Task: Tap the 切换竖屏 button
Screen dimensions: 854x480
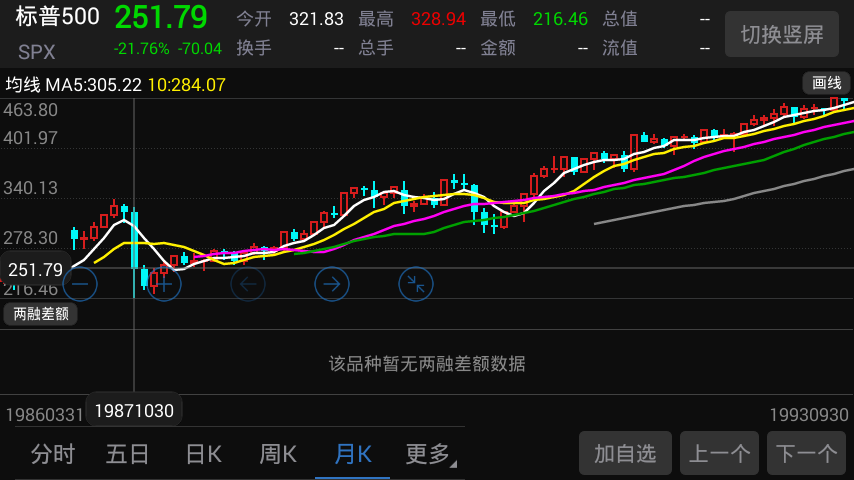Action: [782, 34]
